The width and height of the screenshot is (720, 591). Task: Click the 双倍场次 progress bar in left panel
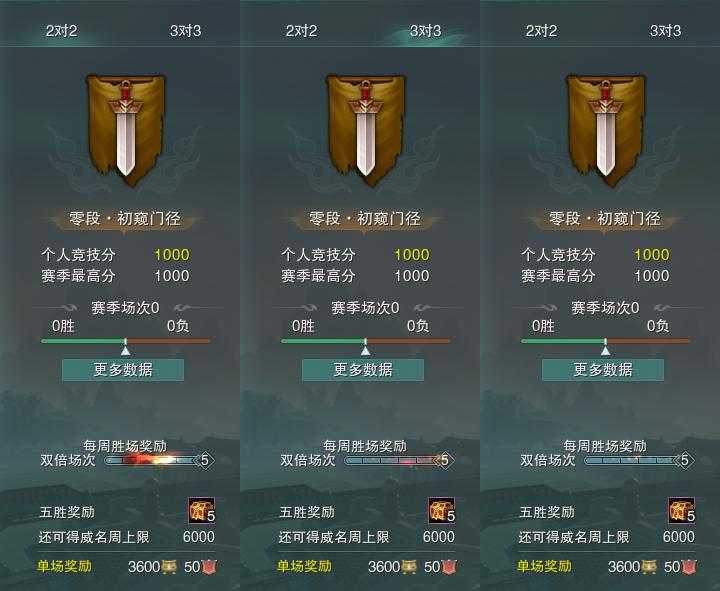pos(159,460)
